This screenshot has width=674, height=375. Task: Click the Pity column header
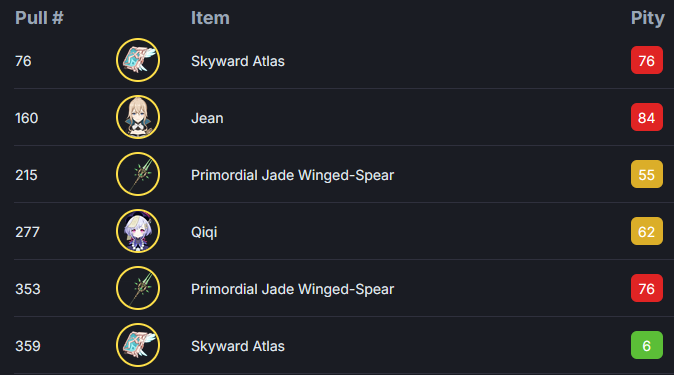tap(647, 19)
